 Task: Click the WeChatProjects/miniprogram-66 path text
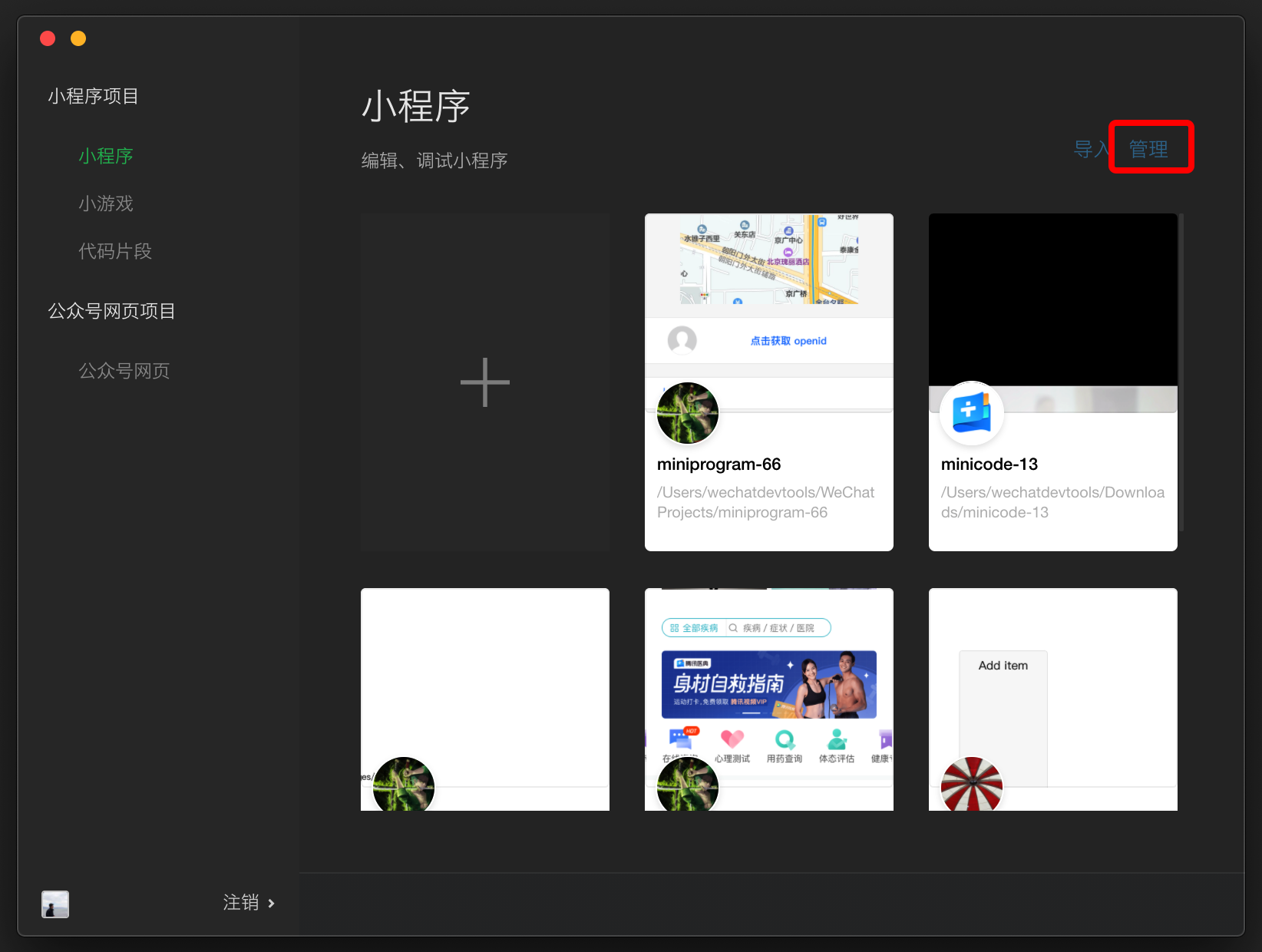click(765, 502)
